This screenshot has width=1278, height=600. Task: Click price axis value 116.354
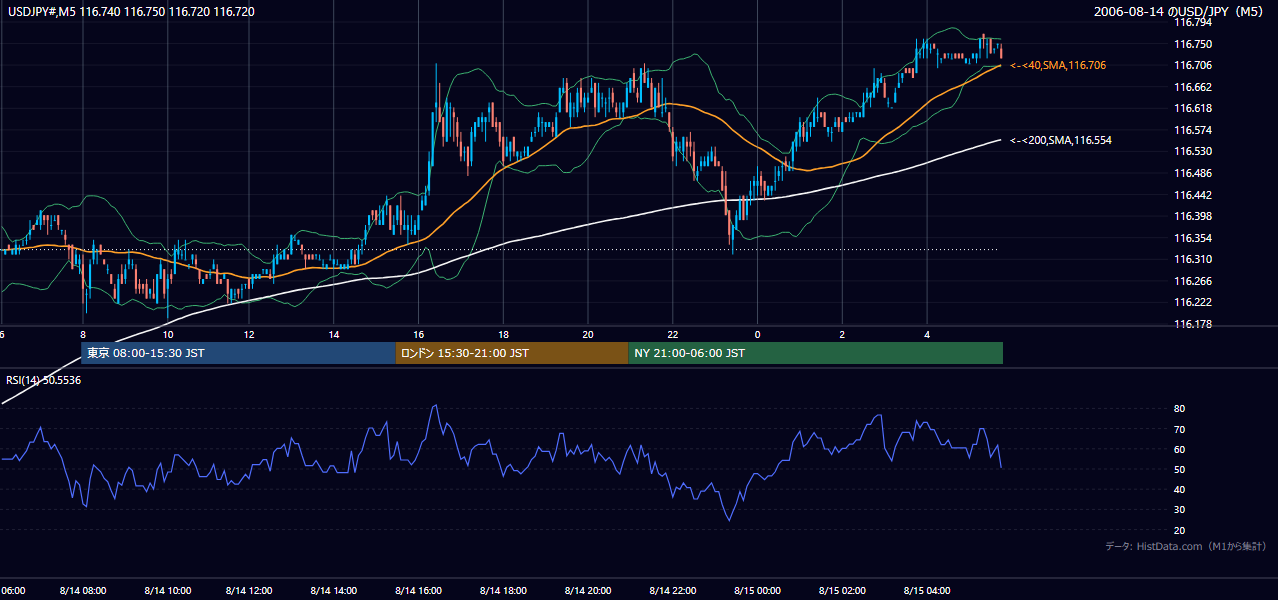(1192, 238)
